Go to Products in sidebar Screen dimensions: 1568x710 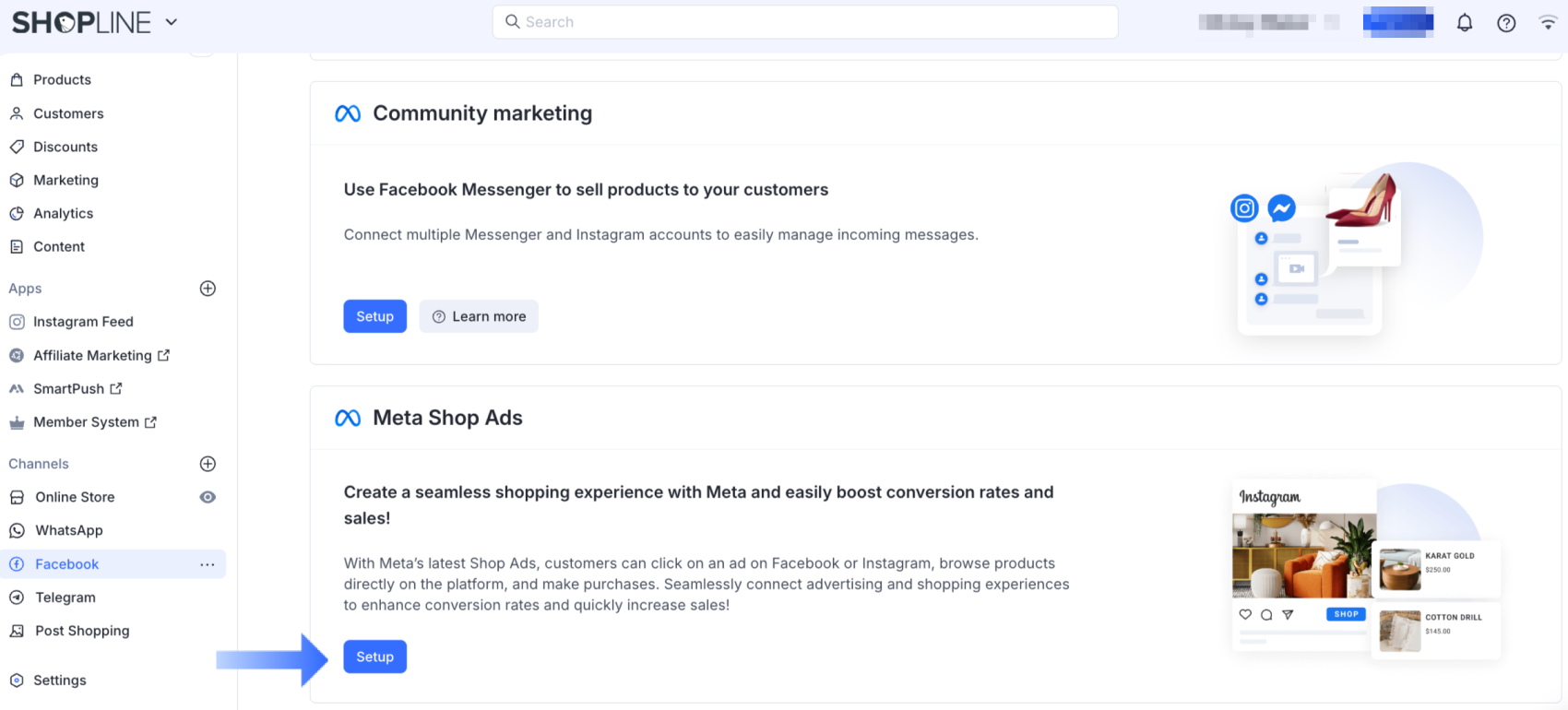pyautogui.click(x=62, y=80)
